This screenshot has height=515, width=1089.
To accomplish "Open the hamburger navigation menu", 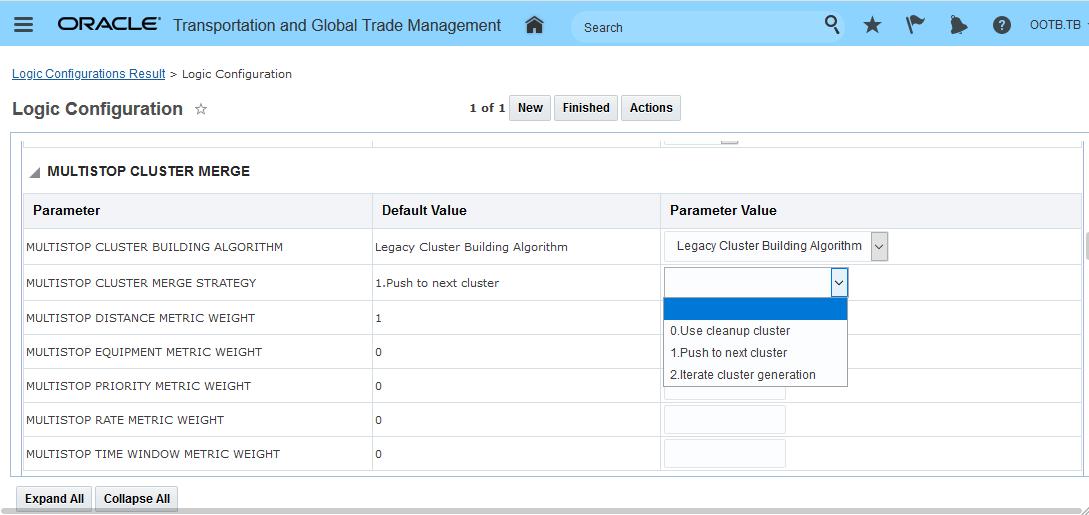I will 23,25.
